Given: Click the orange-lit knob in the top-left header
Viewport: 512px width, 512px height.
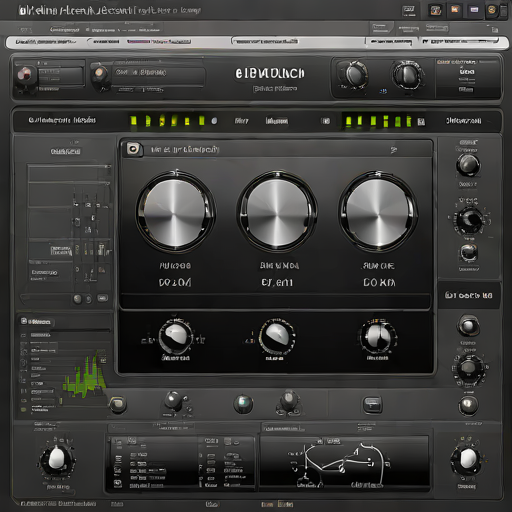Looking at the screenshot, I should [x=100, y=73].
